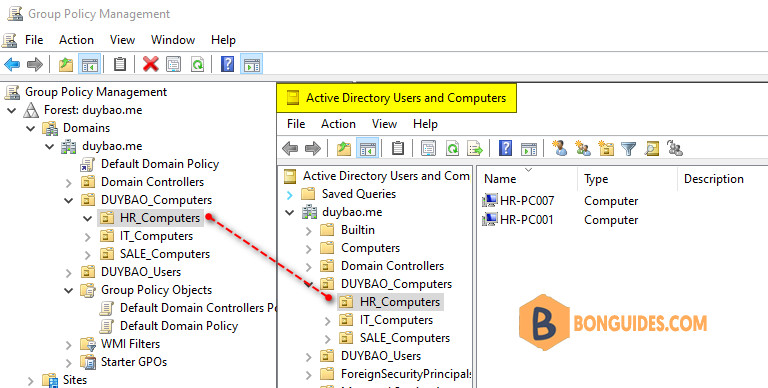Open View menu in Group Policy Management
The height and width of the screenshot is (388, 768).
(x=122, y=40)
